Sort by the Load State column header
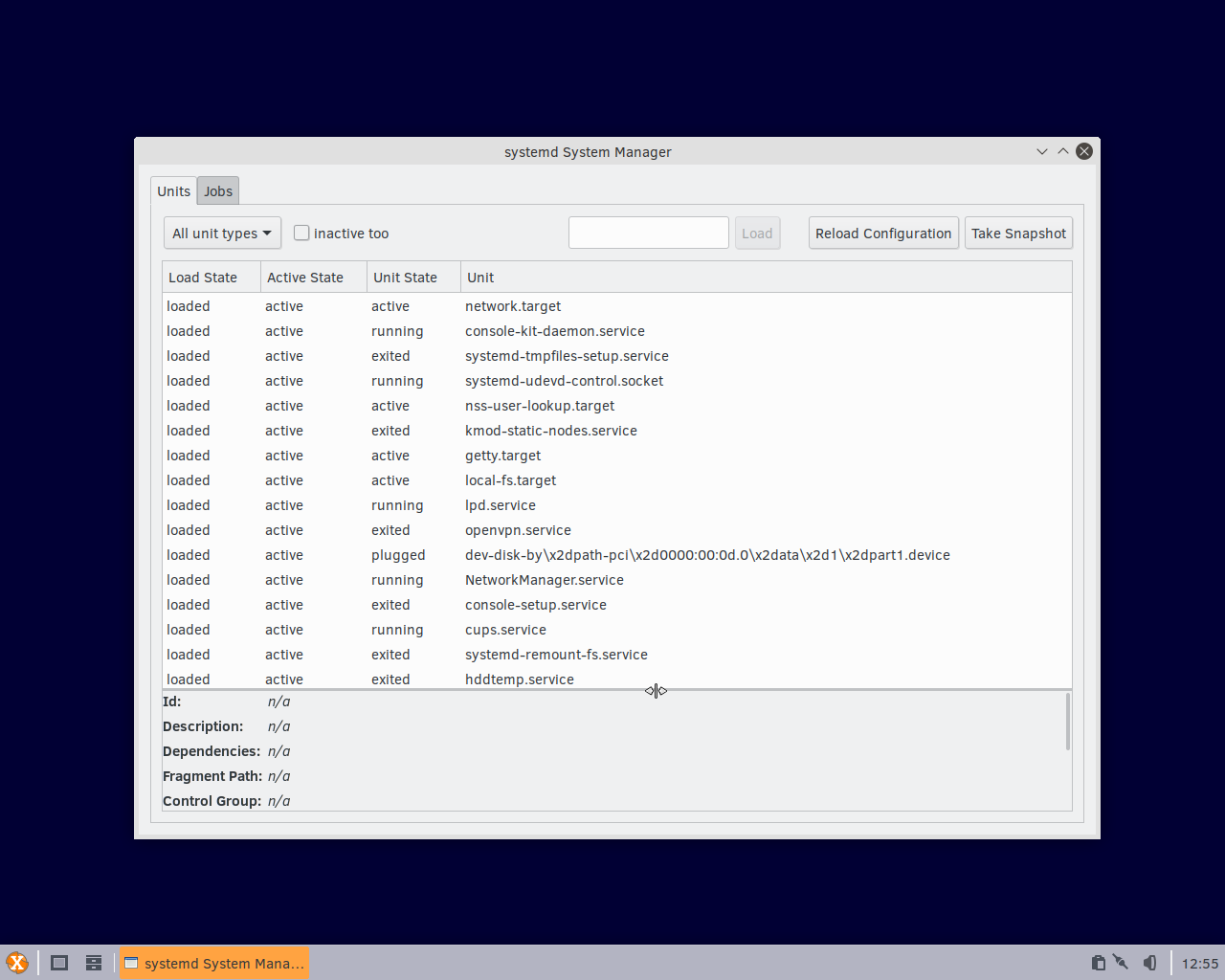This screenshot has height=980, width=1225. [x=212, y=278]
